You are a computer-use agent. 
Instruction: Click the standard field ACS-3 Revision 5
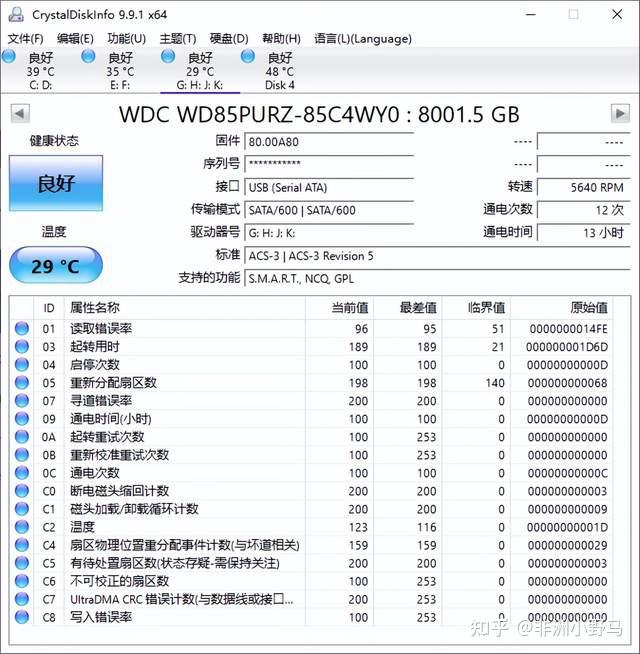pyautogui.click(x=437, y=256)
